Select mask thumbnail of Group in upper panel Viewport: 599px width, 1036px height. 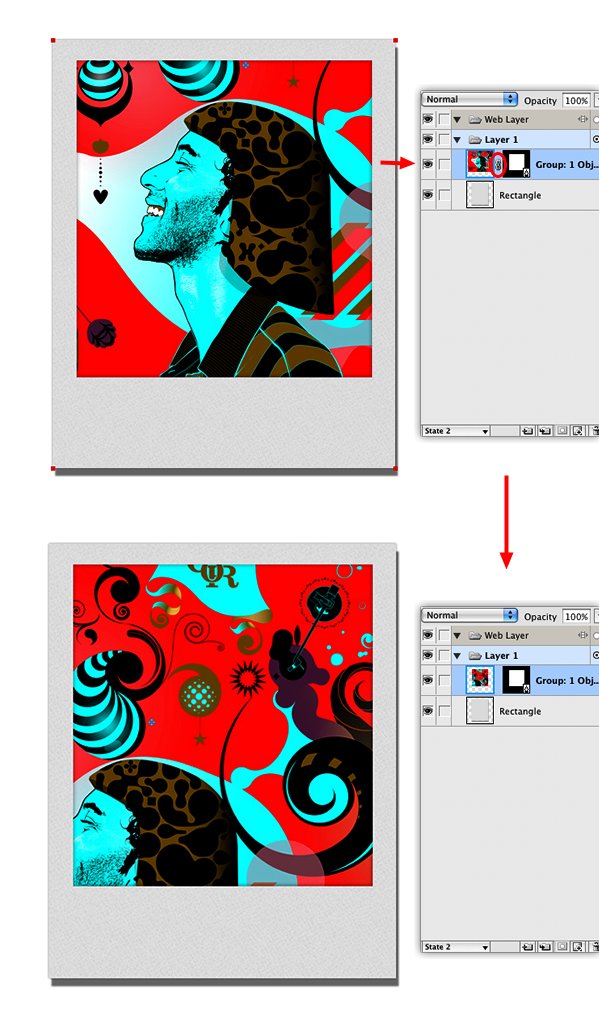click(516, 164)
